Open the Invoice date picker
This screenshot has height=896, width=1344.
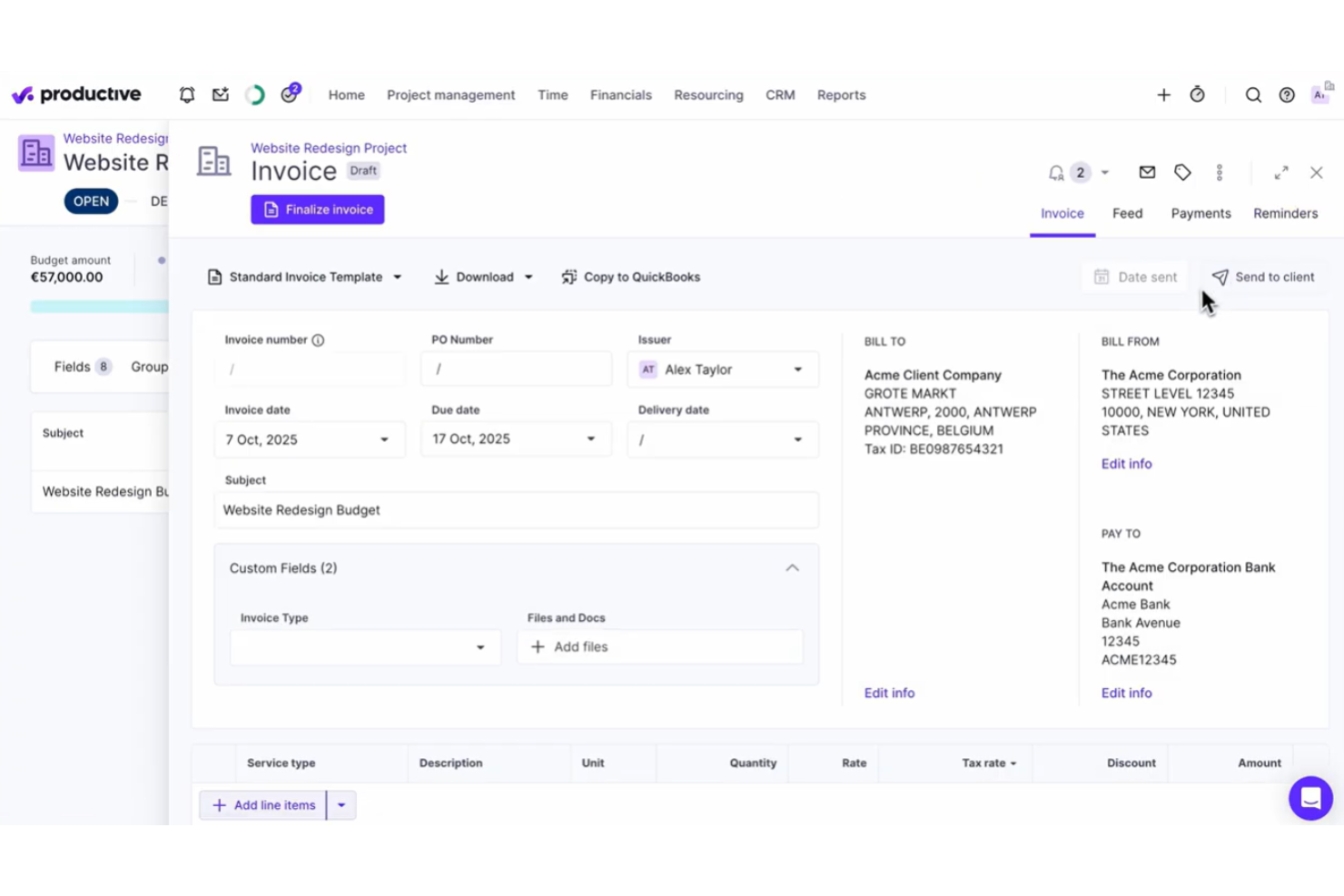310,439
